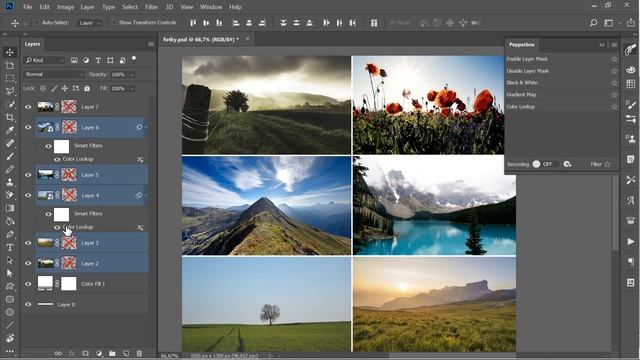Hide Layer 0 visibility eye
640x360 pixels.
point(28,304)
